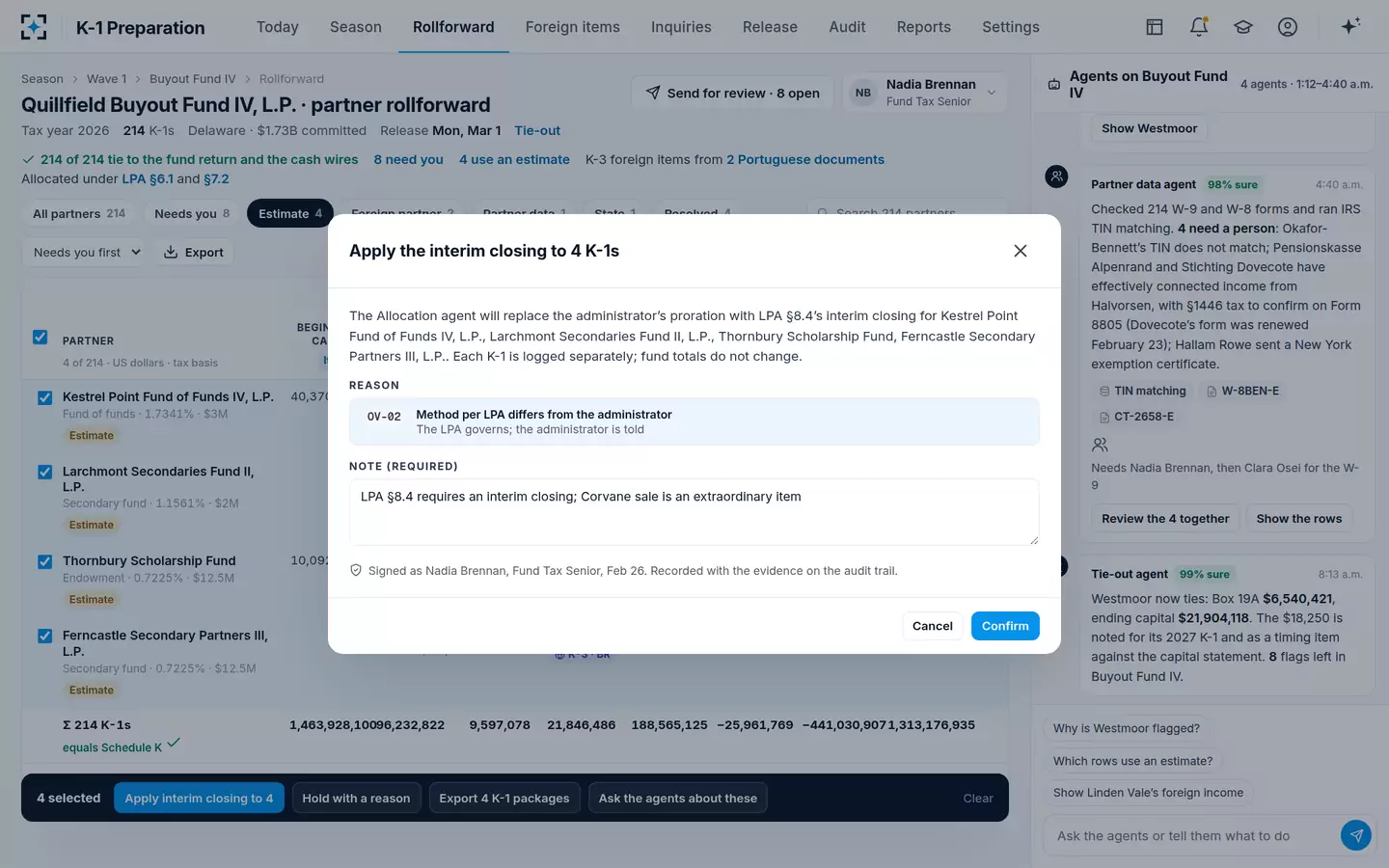Click the Partner data agent avatar icon
This screenshot has width=1389, height=868.
click(x=1057, y=176)
